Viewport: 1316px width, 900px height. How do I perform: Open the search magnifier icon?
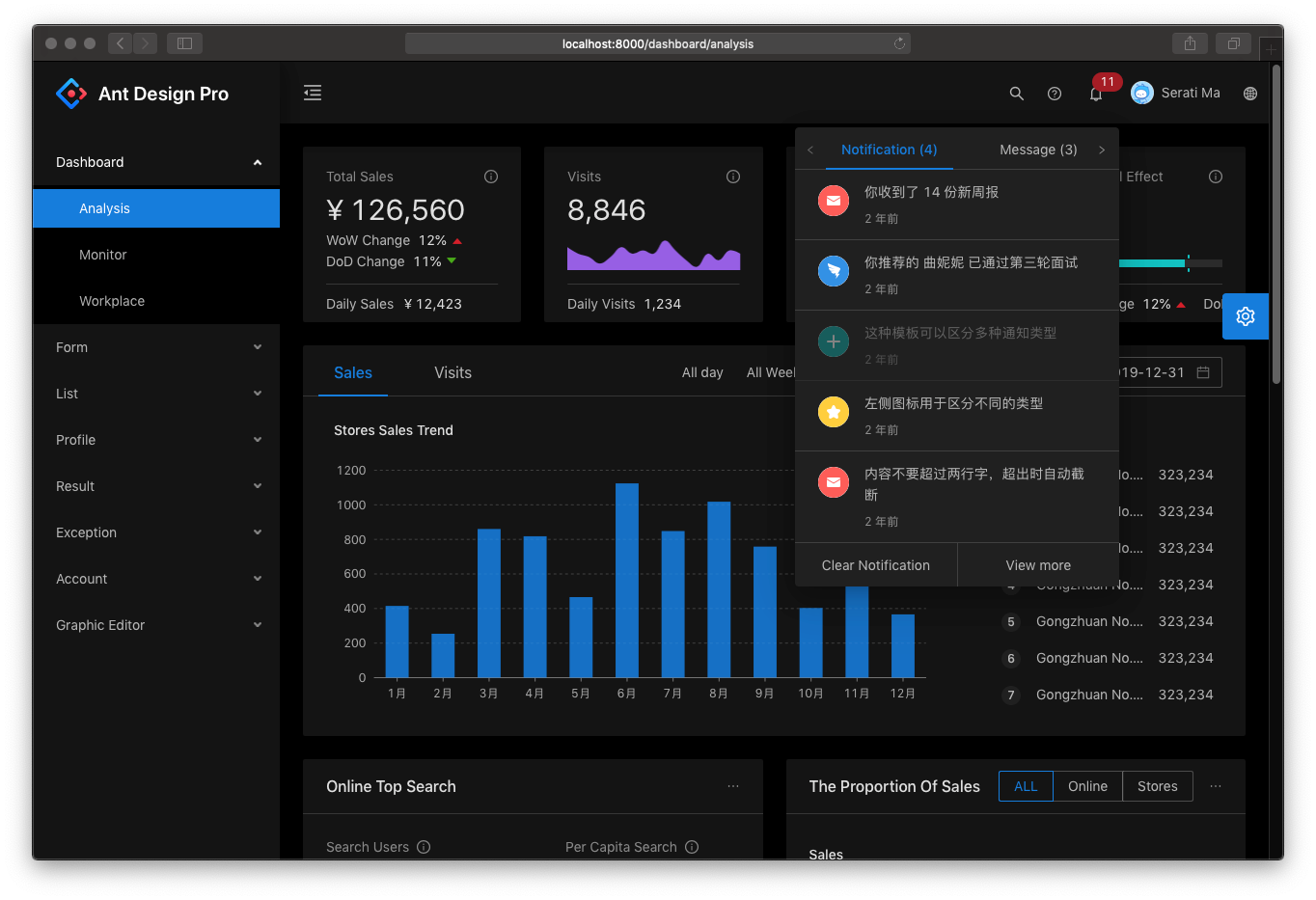pos(1016,94)
